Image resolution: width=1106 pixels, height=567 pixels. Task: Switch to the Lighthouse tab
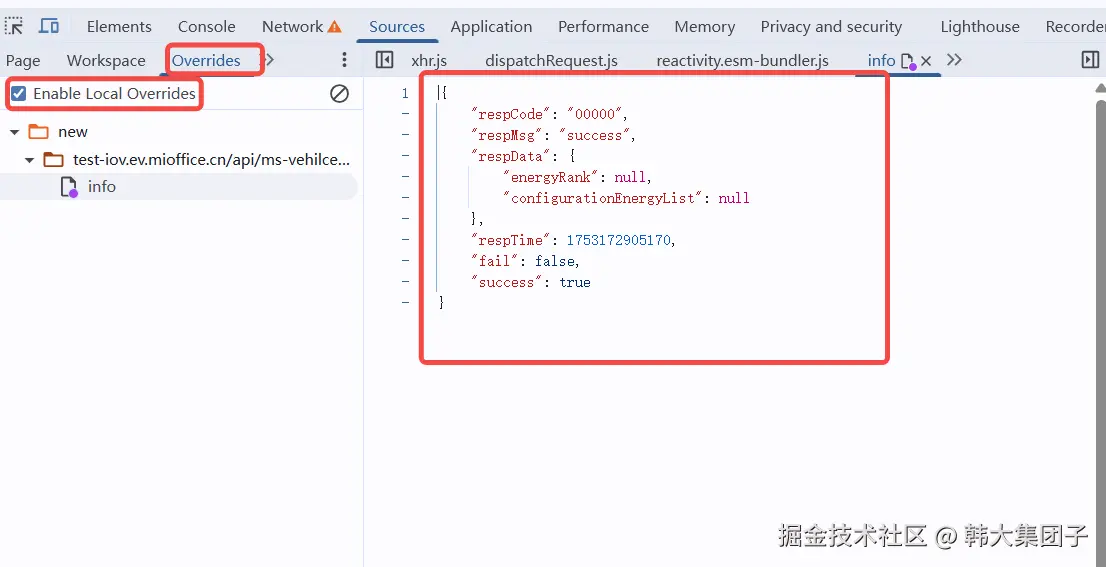pos(980,26)
